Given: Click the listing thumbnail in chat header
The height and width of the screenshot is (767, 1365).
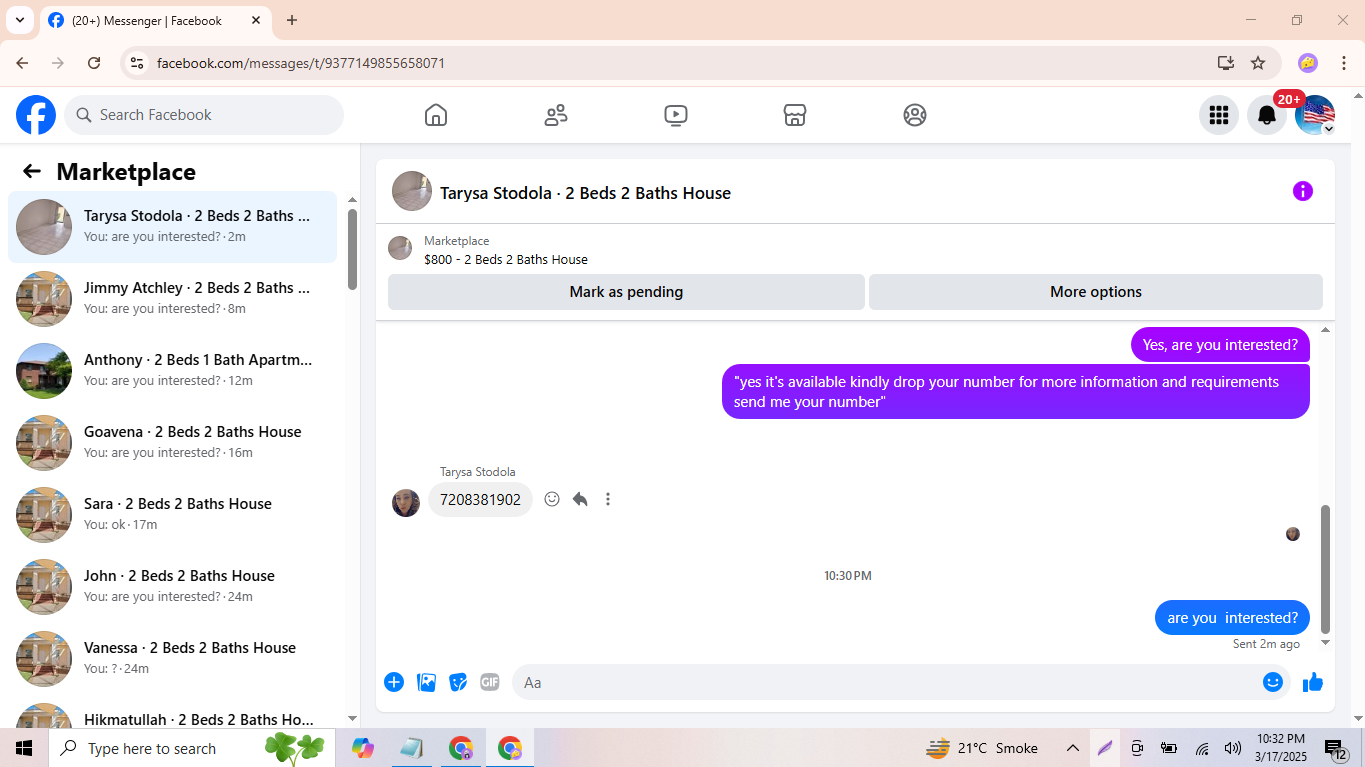Looking at the screenshot, I should pos(412,191).
